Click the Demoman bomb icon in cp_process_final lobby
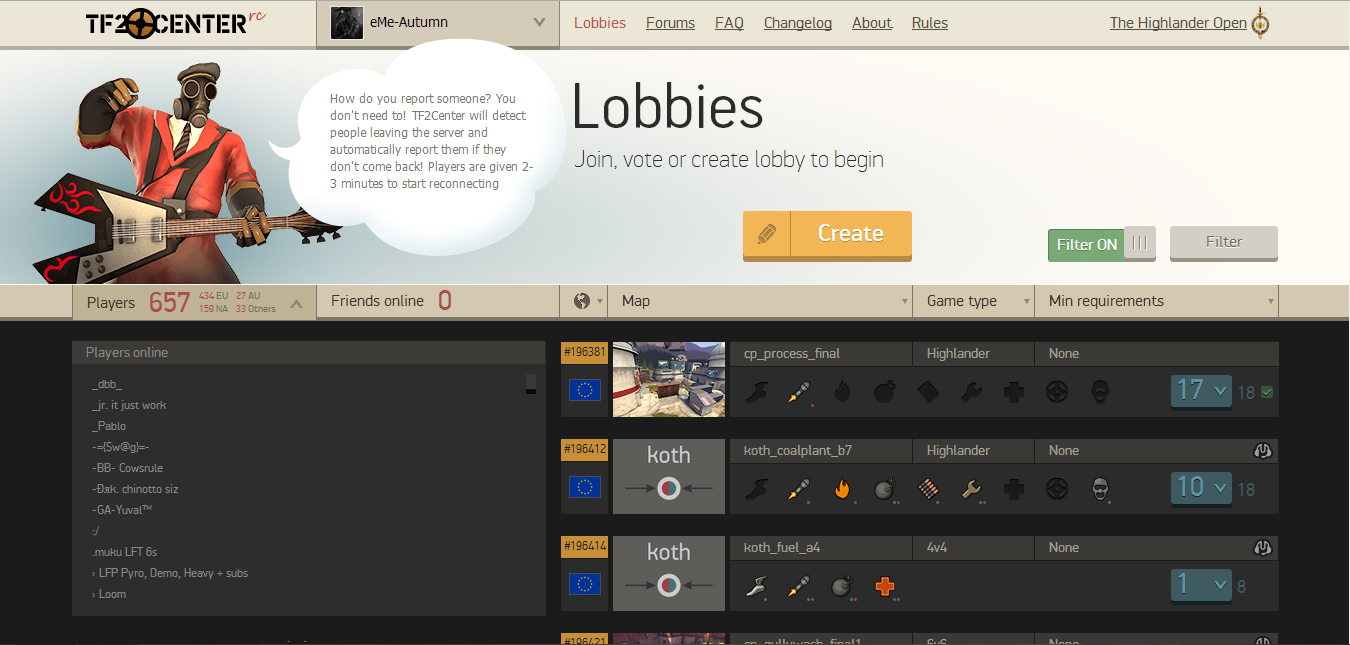 coord(885,392)
